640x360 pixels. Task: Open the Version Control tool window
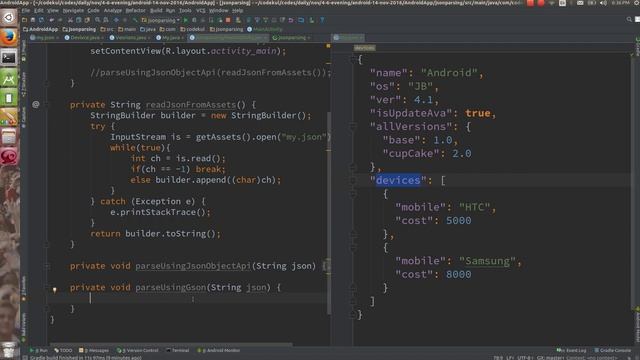[138, 350]
